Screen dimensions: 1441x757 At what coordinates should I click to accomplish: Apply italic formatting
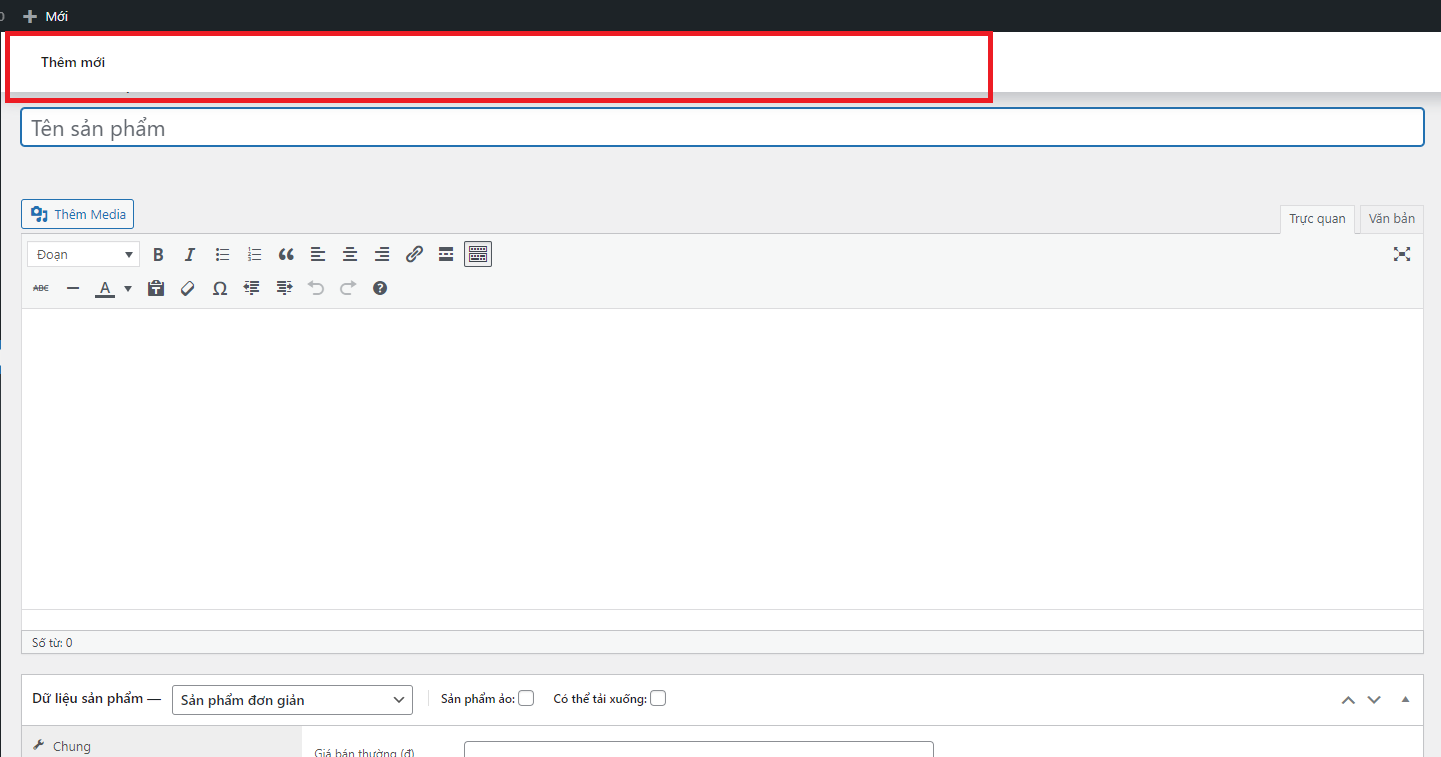tap(190, 255)
